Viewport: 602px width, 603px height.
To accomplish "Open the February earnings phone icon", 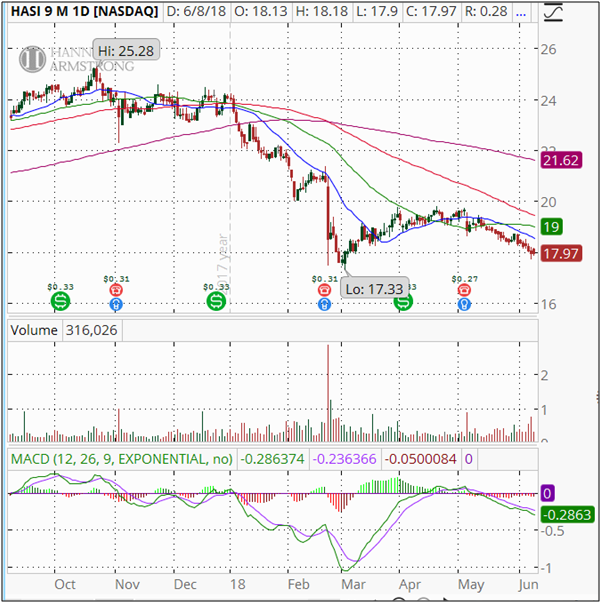I will [x=325, y=290].
